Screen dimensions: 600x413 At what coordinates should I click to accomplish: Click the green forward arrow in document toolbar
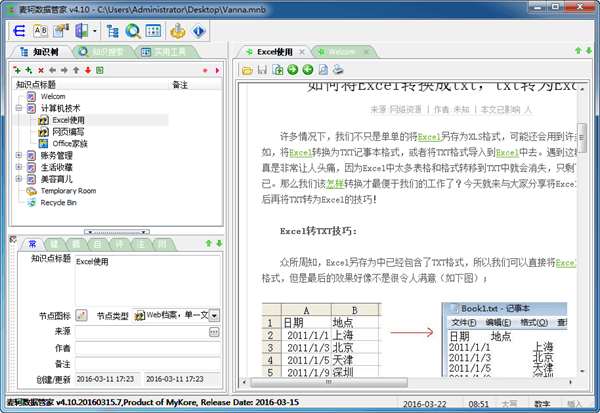(293, 69)
